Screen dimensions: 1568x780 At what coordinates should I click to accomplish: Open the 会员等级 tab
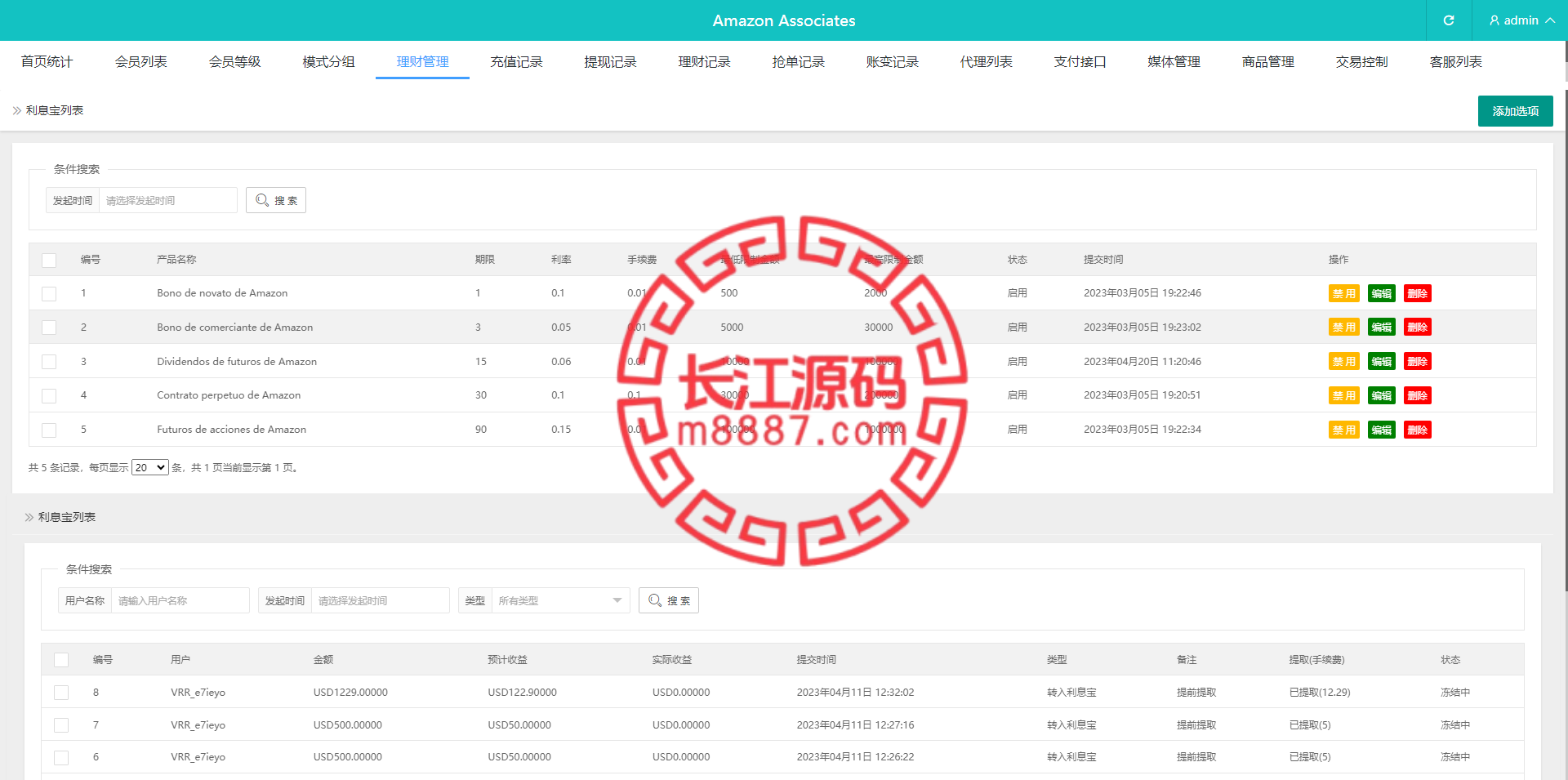(234, 61)
